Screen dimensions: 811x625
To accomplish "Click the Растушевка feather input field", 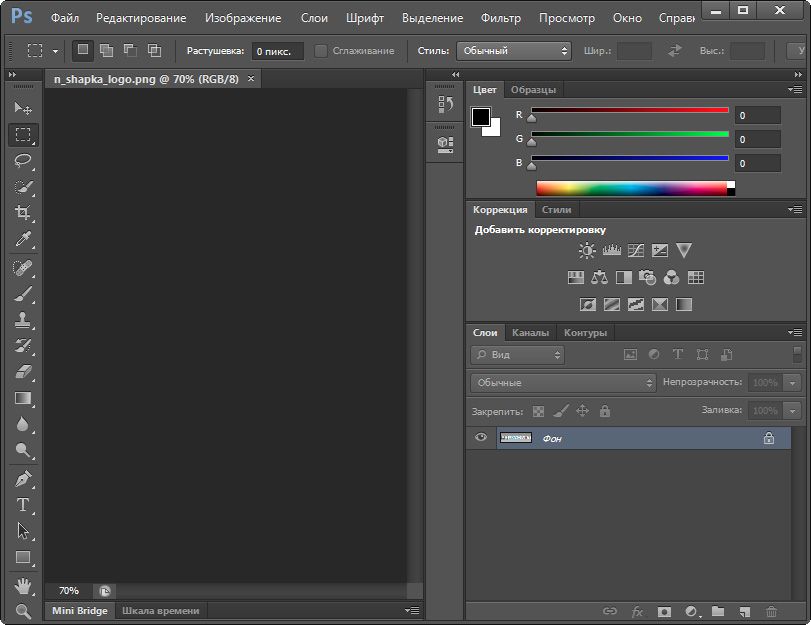I will (277, 50).
